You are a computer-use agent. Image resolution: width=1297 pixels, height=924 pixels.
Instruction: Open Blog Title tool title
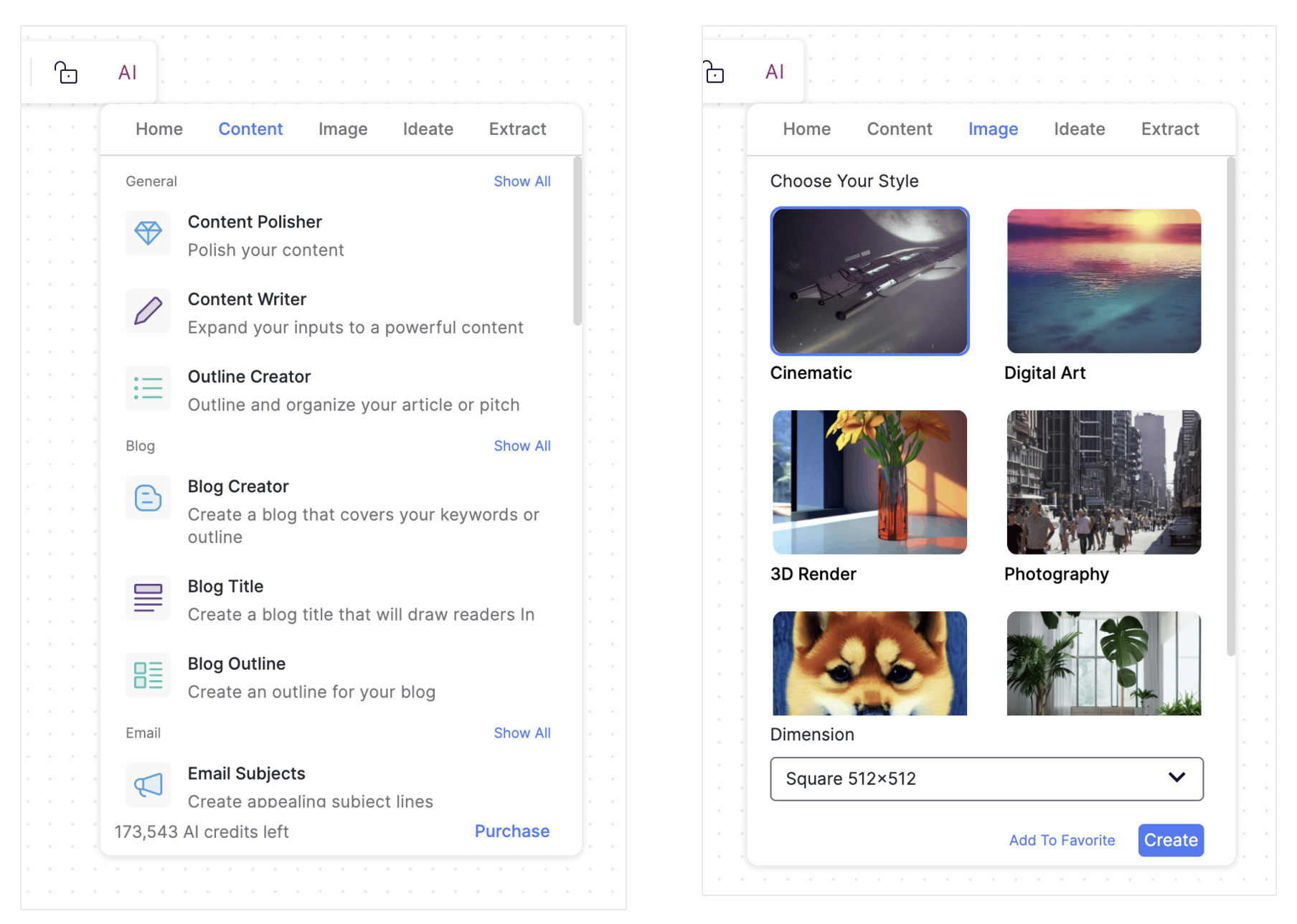[225, 587]
